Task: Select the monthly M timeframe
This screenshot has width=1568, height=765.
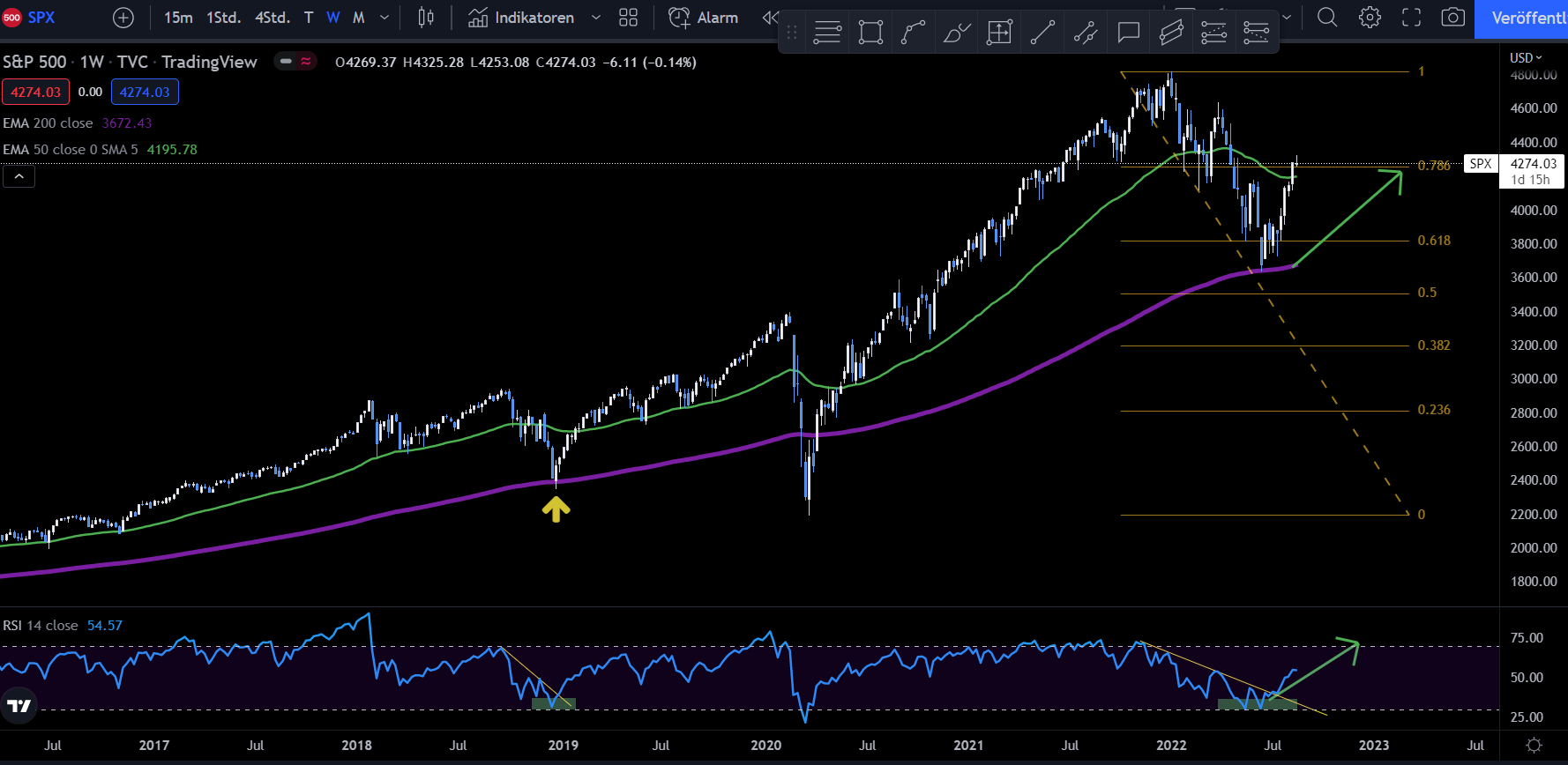Action: [x=359, y=18]
